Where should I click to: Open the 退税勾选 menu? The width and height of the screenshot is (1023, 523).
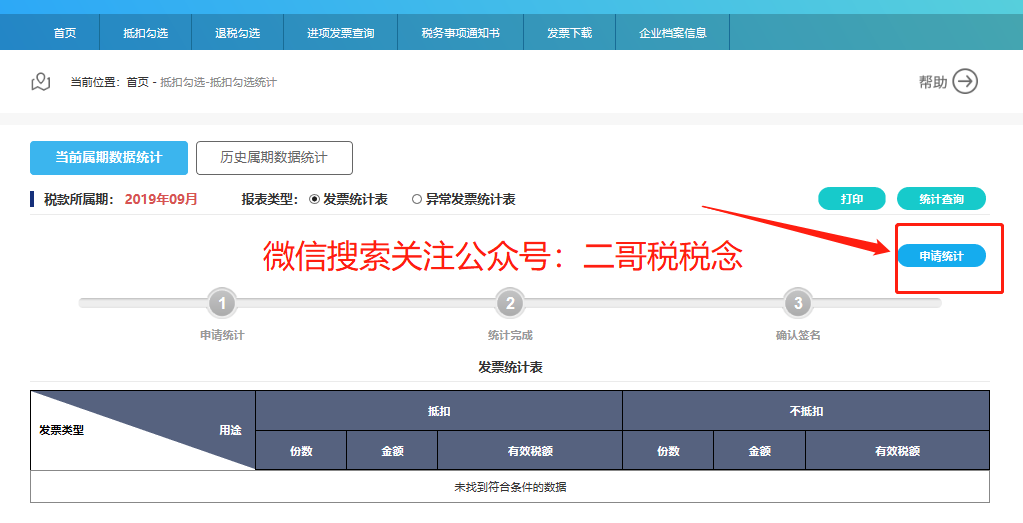(237, 33)
